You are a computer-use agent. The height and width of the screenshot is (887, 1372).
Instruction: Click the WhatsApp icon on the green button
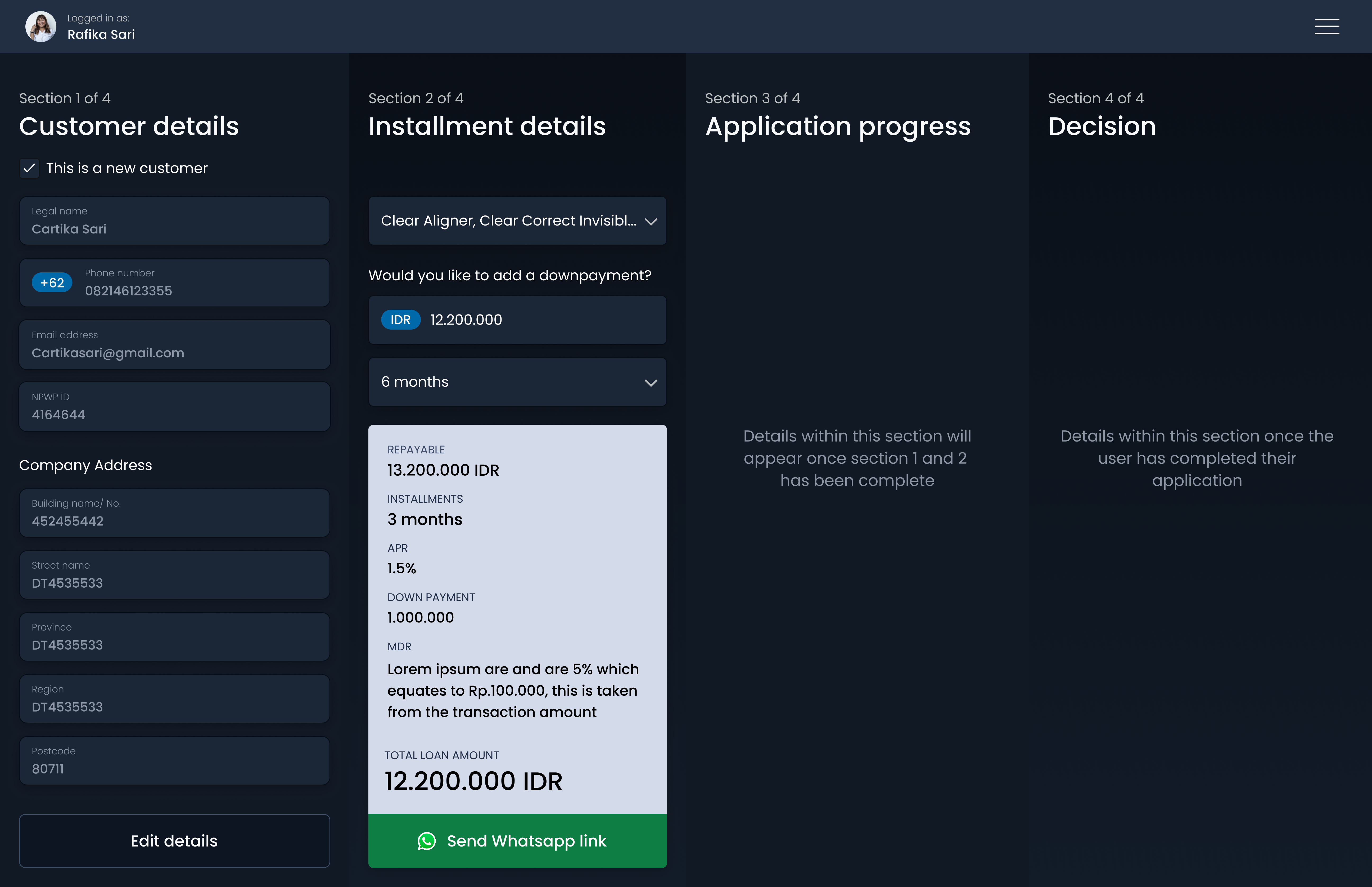(427, 840)
